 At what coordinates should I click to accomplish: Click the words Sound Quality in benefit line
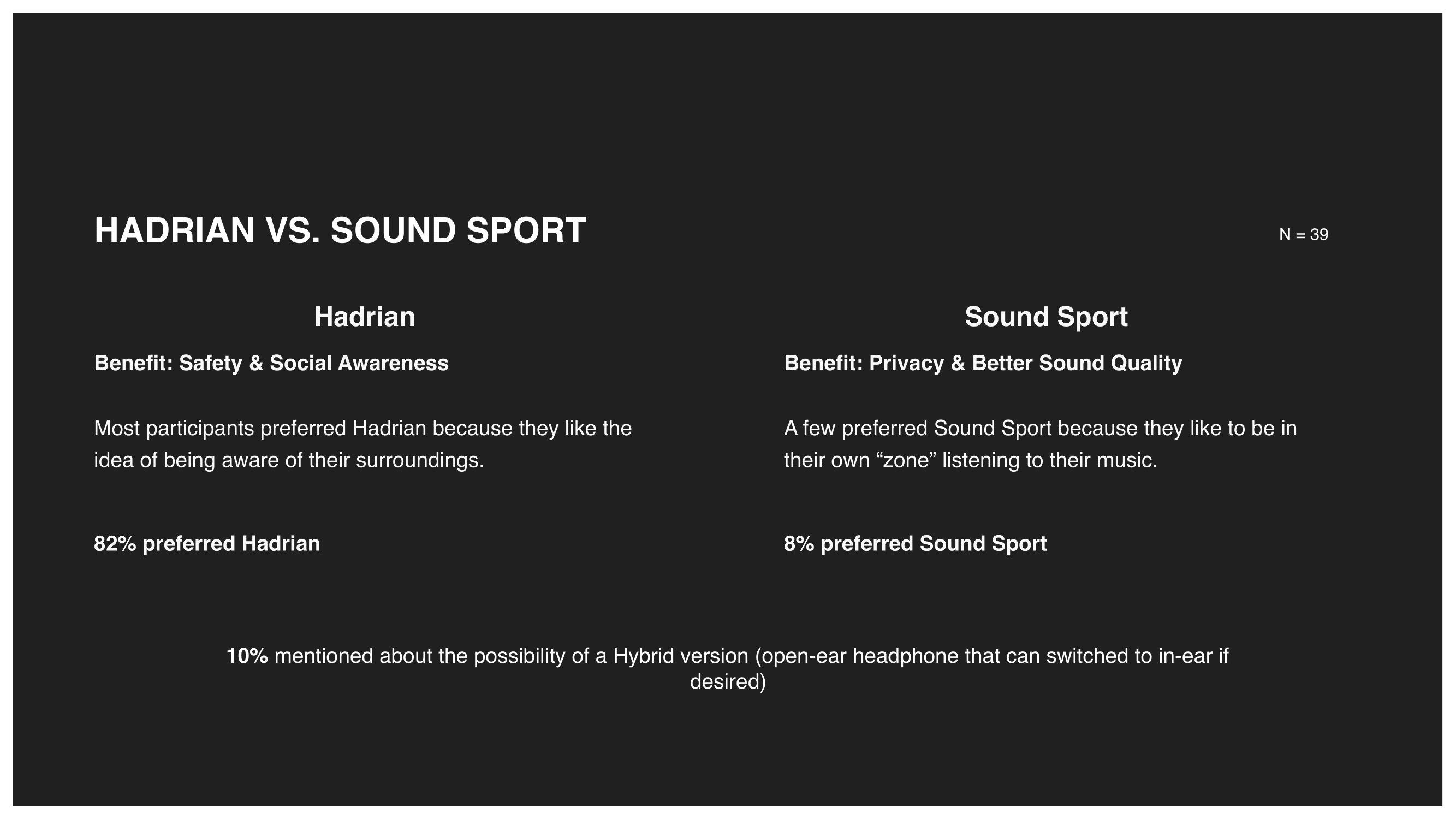(1110, 363)
